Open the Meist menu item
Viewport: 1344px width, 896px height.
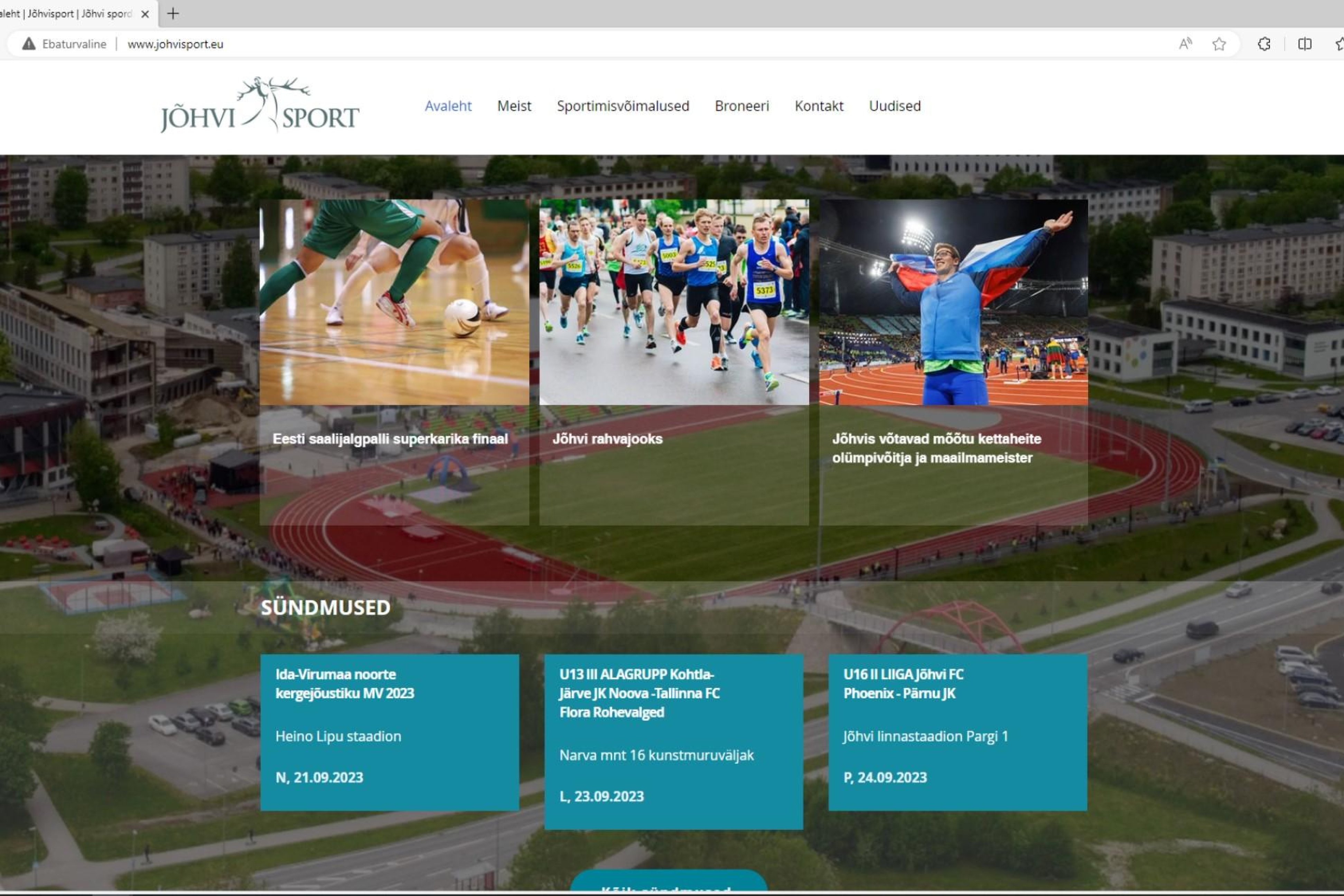pyautogui.click(x=514, y=106)
